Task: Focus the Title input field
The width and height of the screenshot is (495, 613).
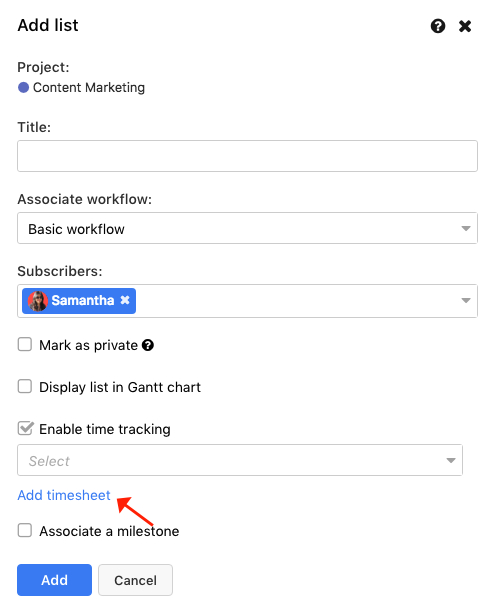Action: [x=247, y=156]
